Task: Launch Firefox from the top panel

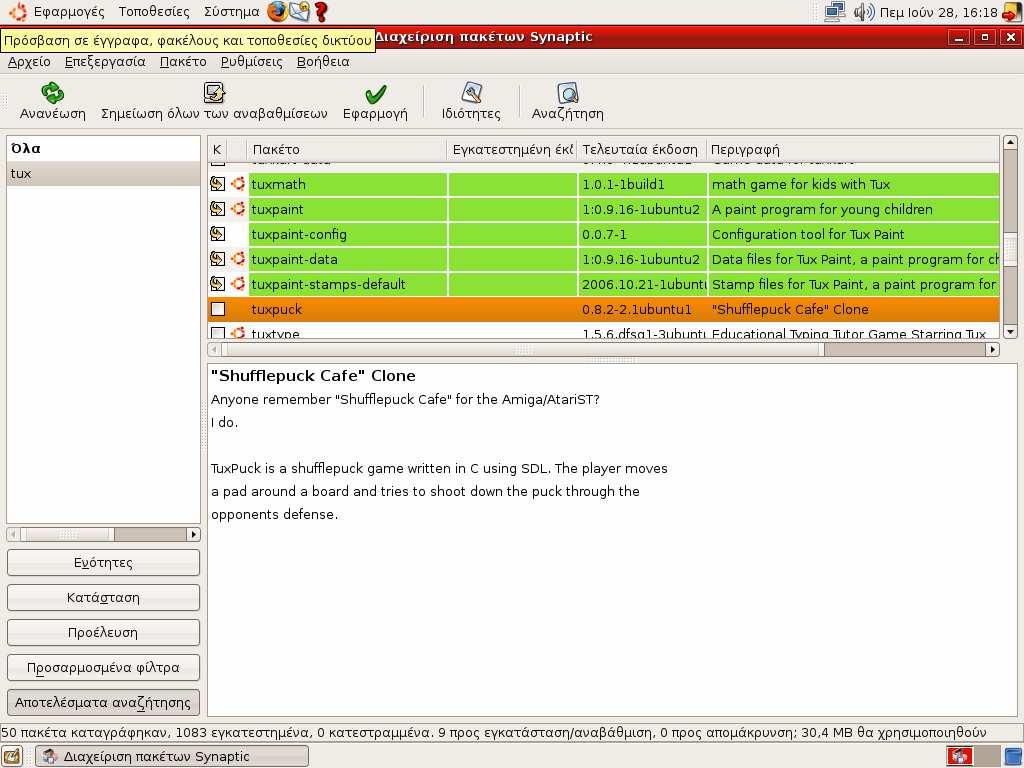Action: (277, 11)
